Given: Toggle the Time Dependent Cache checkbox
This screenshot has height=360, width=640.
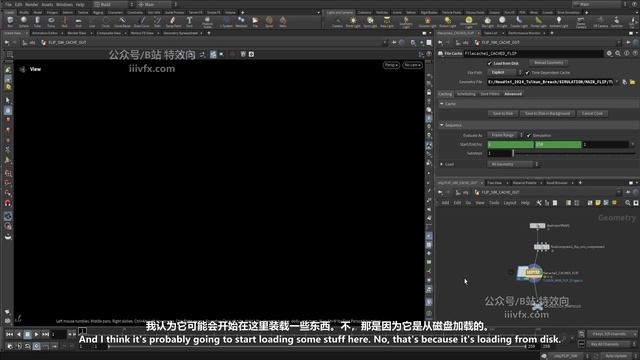Looking at the screenshot, I should (x=527, y=73).
